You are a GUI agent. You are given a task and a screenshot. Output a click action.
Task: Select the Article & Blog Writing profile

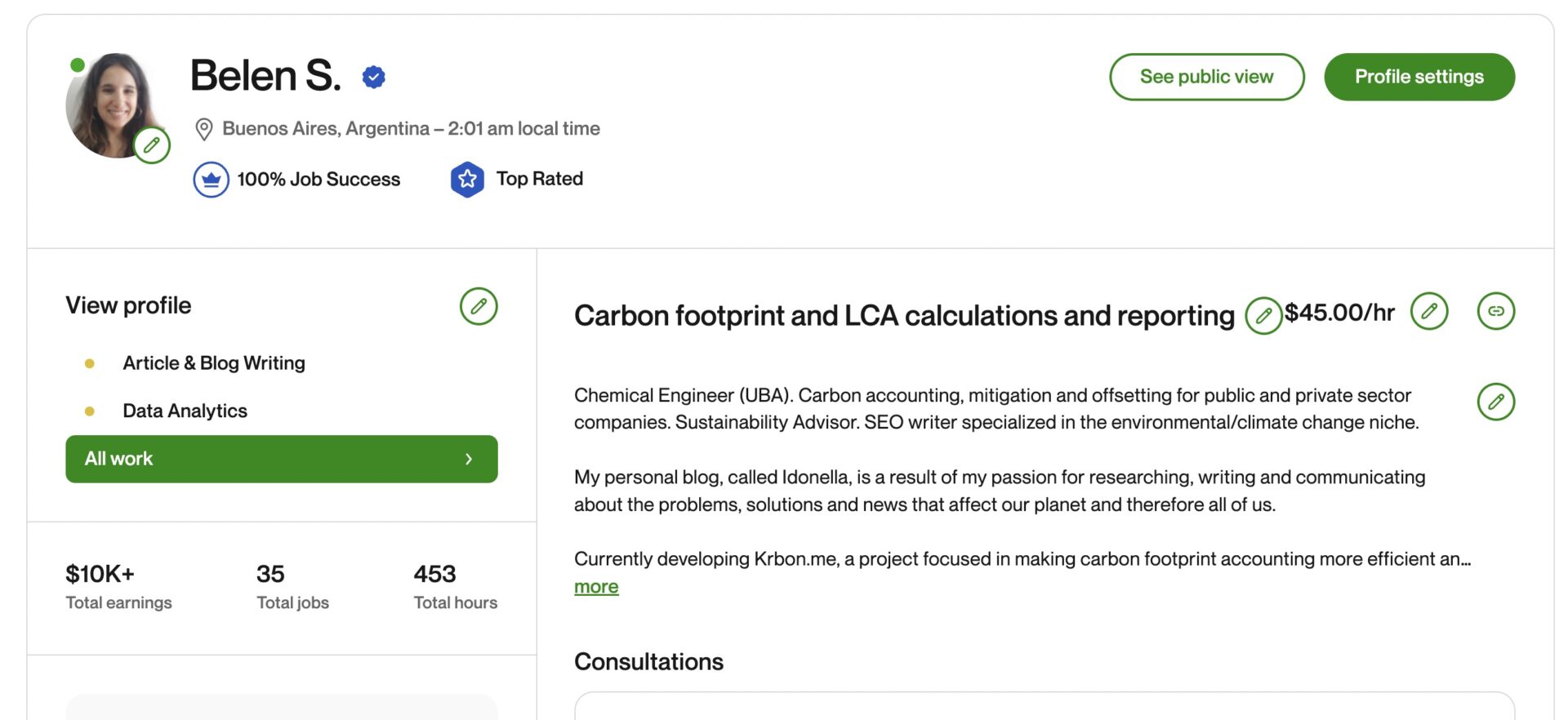coord(214,363)
